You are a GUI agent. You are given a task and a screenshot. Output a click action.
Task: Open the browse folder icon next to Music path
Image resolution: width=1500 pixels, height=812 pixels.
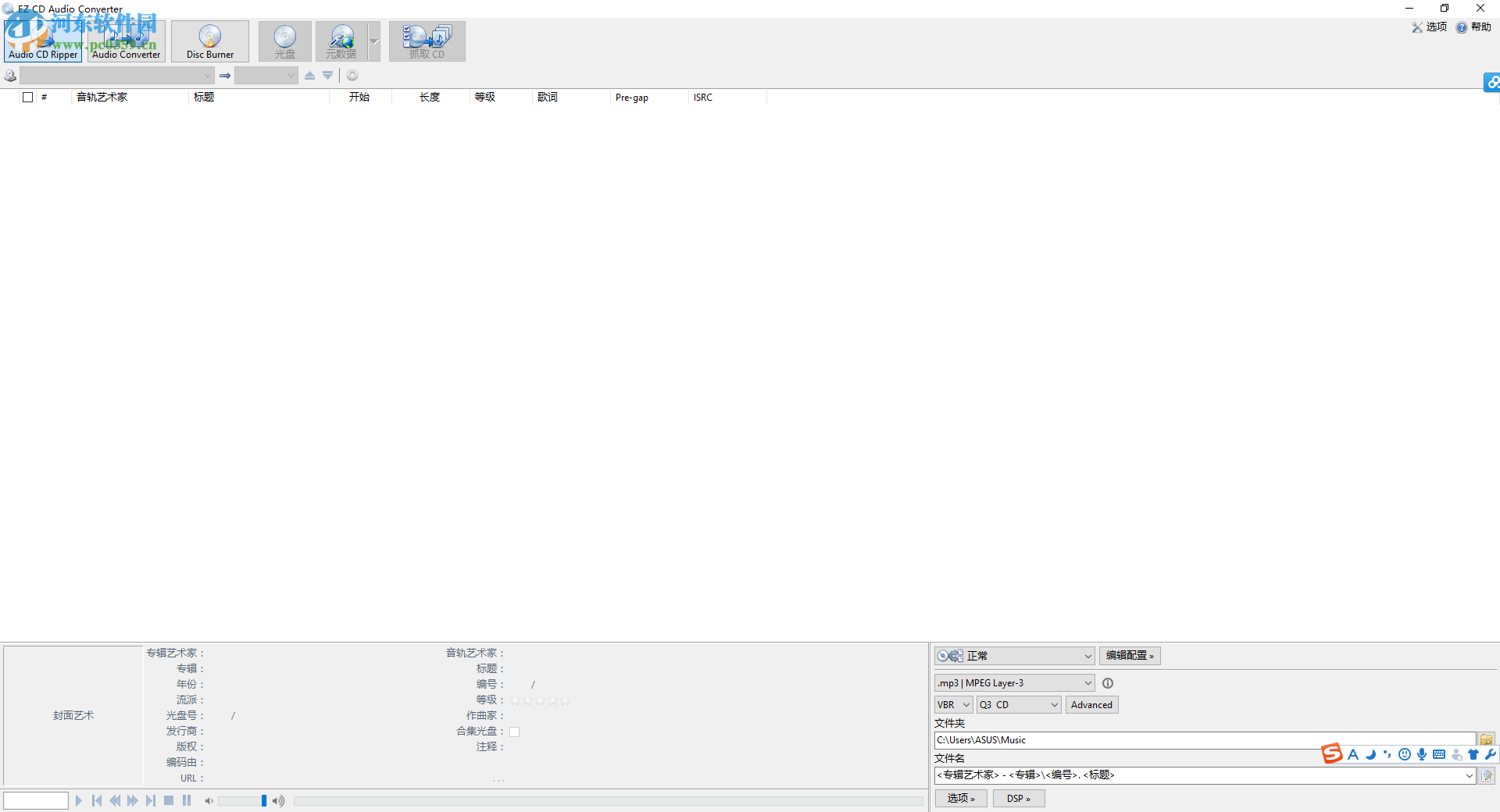1485,739
